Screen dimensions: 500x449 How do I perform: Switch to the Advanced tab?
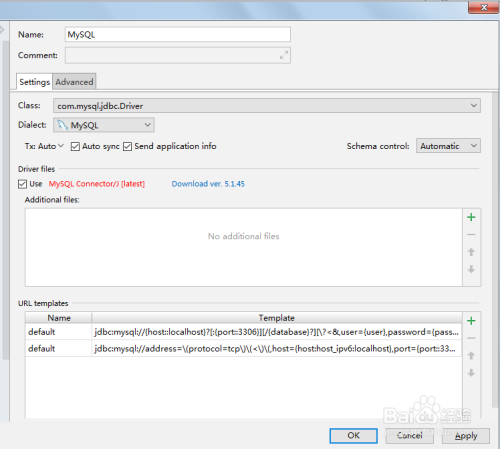[x=74, y=82]
